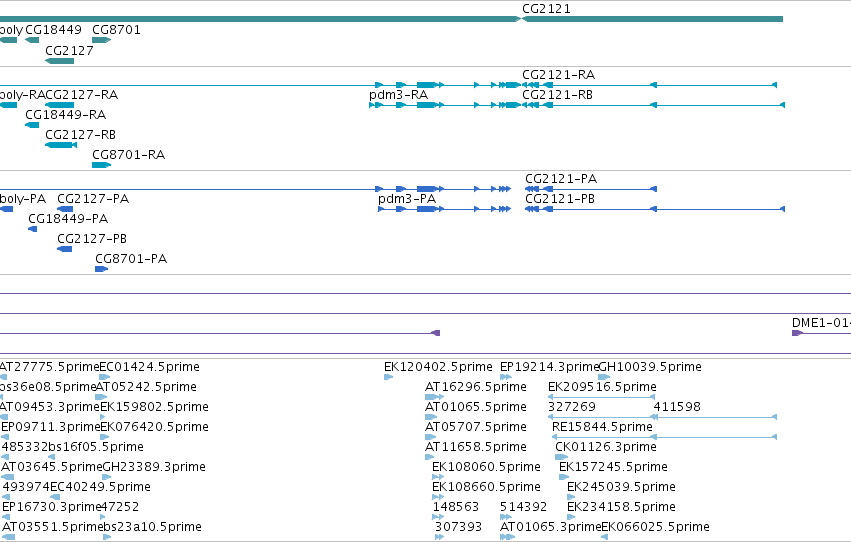
Task: Click the GH23389.3prime EST
Action: point(106,477)
